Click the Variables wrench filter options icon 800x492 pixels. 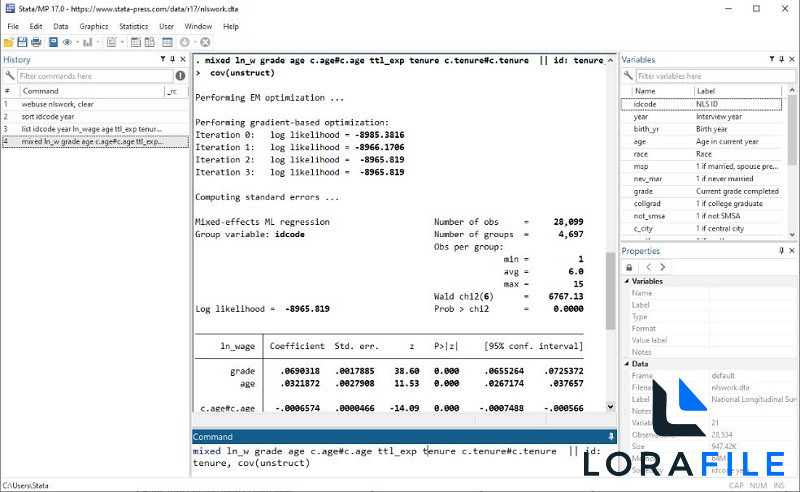coord(628,76)
